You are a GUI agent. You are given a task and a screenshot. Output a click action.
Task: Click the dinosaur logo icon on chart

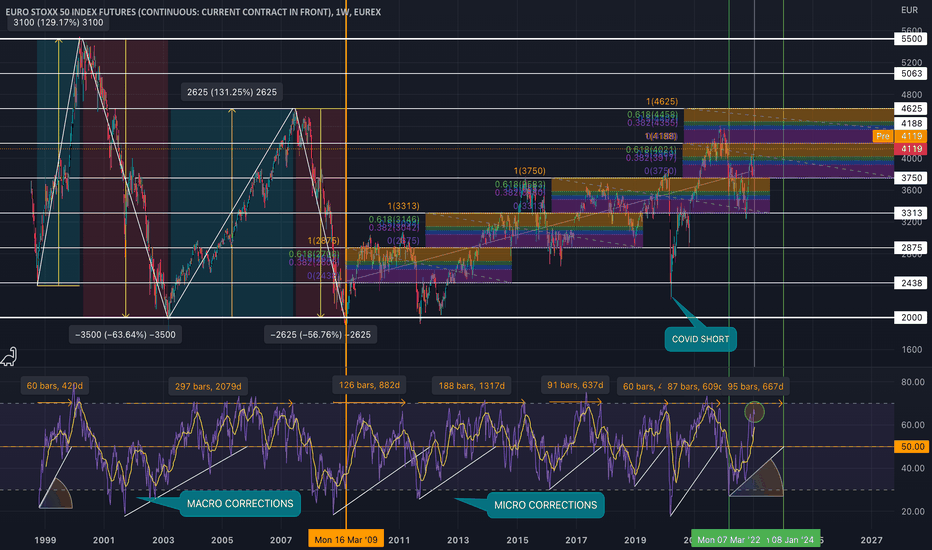(x=9, y=356)
